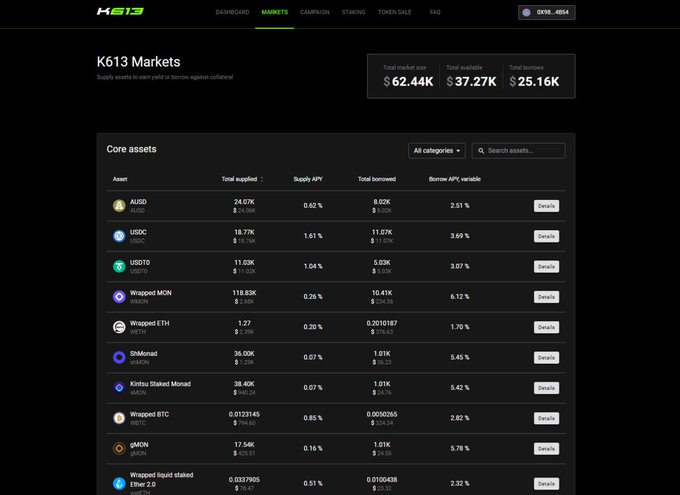Click the Kintsu Staked Monad token icon
The image size is (680, 495).
[119, 388]
